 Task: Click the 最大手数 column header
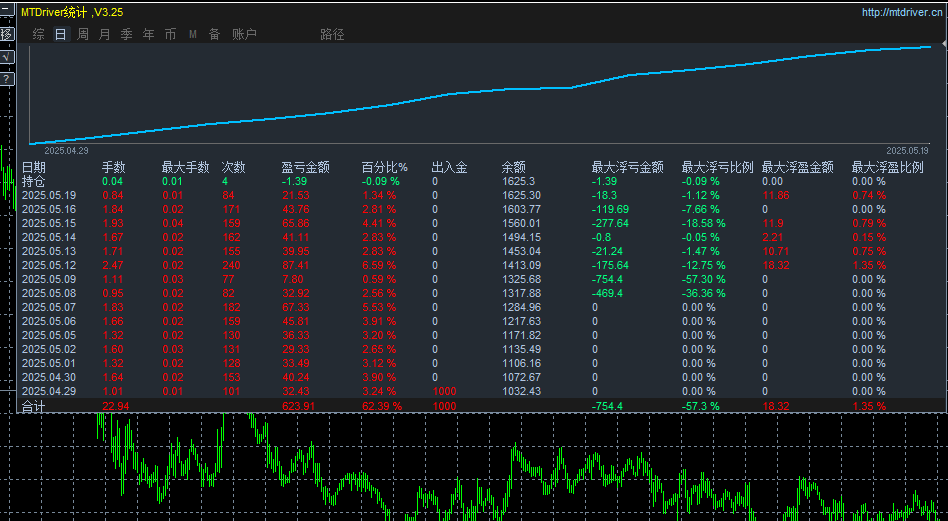186,167
